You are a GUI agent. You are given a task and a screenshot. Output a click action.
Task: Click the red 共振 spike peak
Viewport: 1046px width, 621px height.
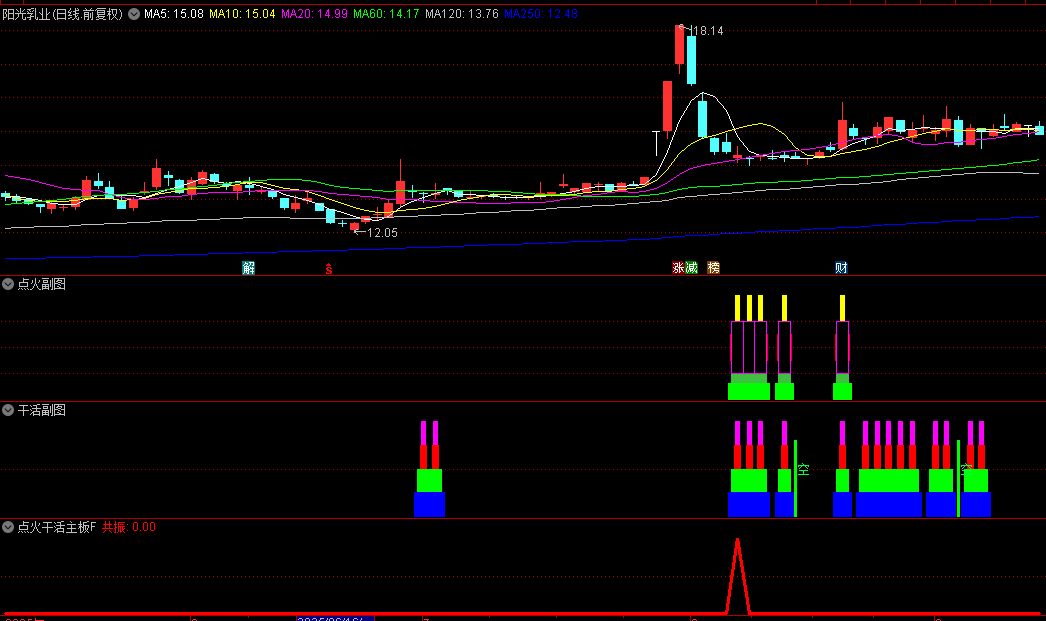pyautogui.click(x=737, y=540)
